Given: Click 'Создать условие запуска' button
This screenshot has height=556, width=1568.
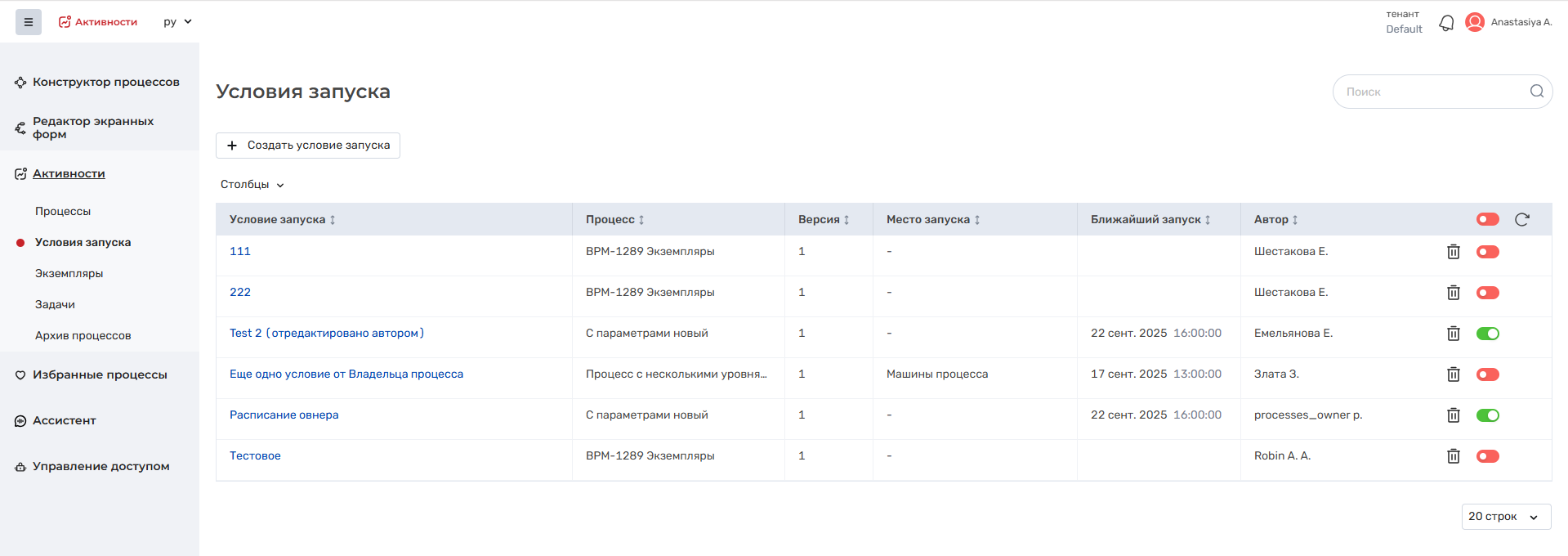Looking at the screenshot, I should pyautogui.click(x=308, y=146).
